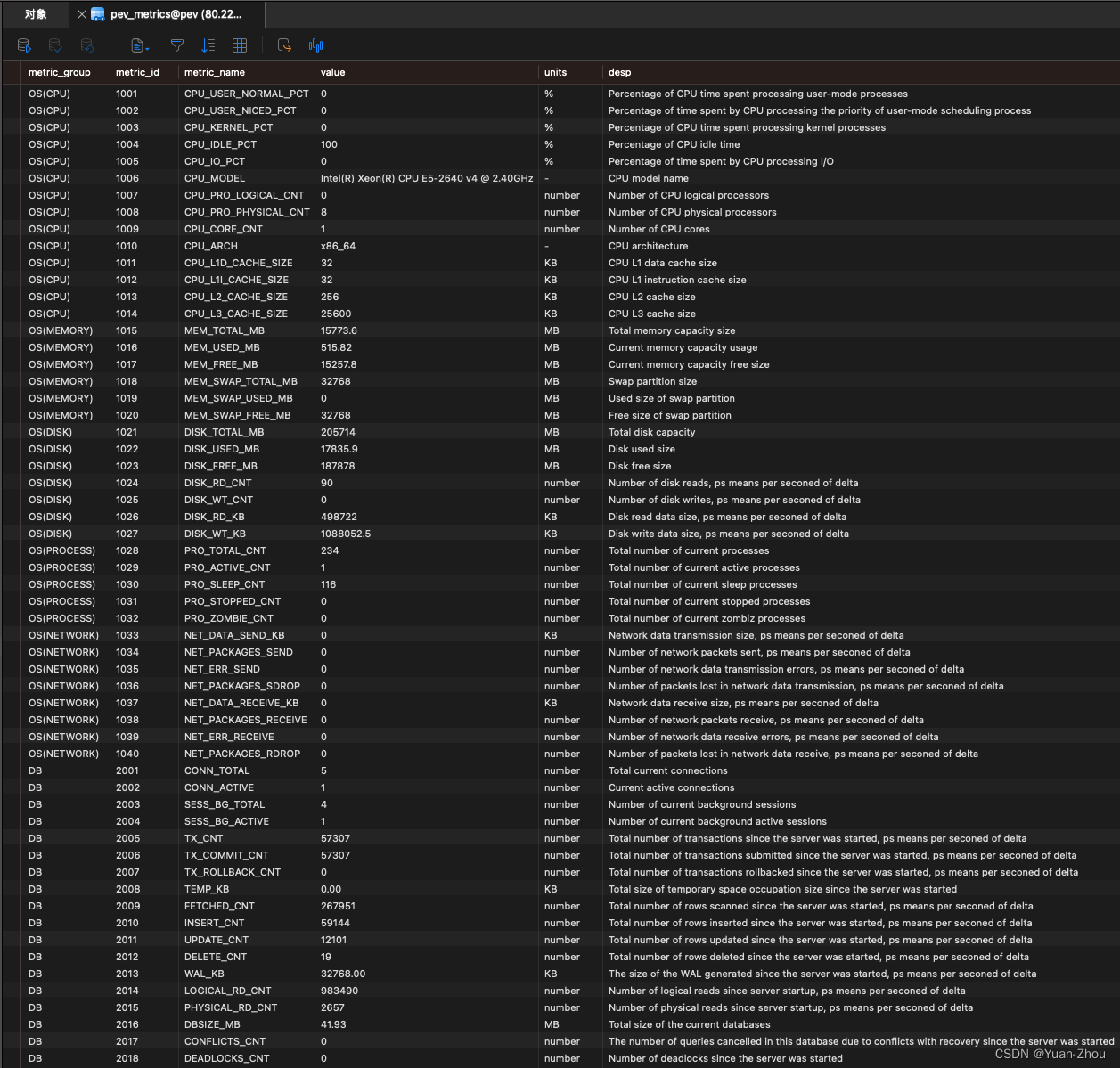Click the cell showing Intel Xeon CPU model
1120x1068 pixels.
pos(426,178)
